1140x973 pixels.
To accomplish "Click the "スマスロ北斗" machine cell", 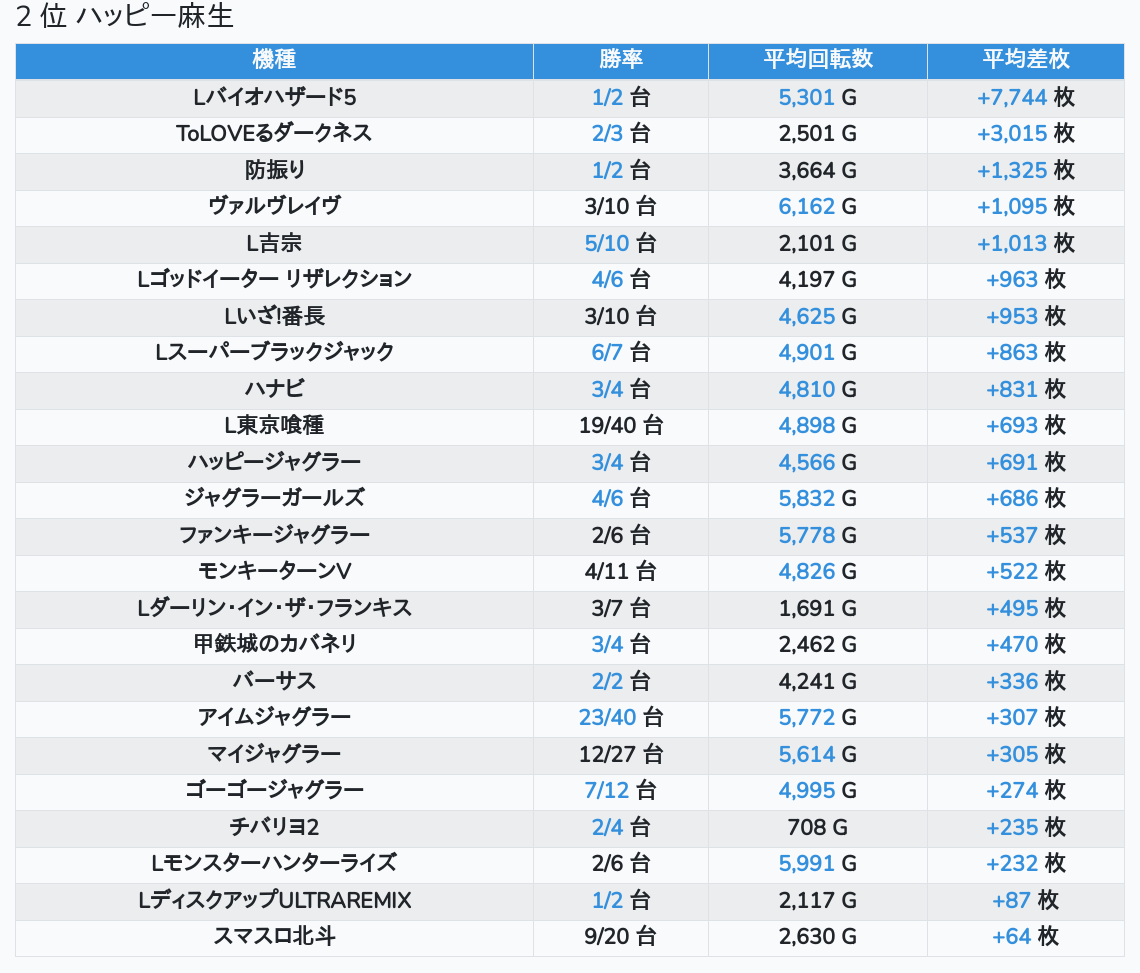I will [x=274, y=937].
